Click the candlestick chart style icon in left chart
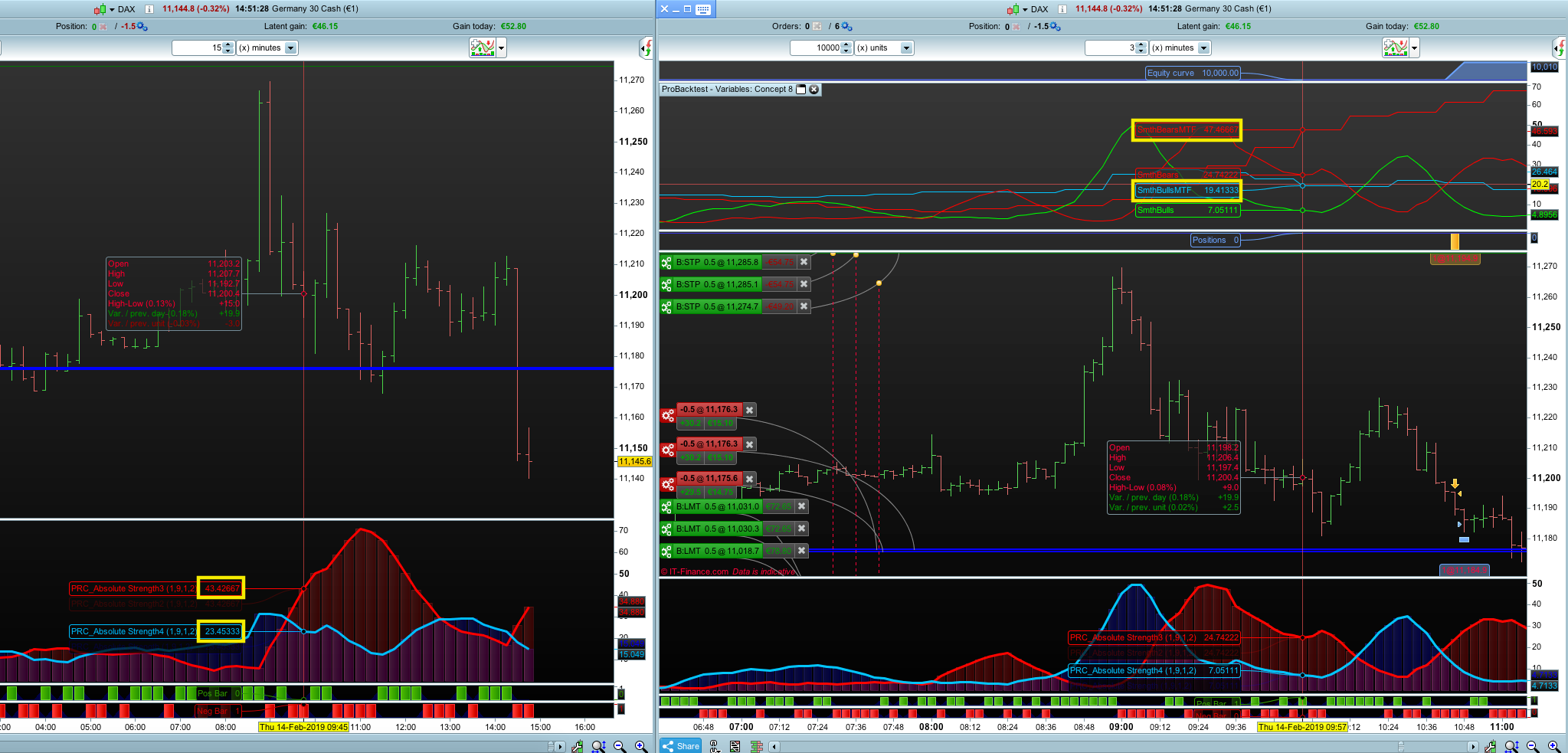 coord(100,9)
